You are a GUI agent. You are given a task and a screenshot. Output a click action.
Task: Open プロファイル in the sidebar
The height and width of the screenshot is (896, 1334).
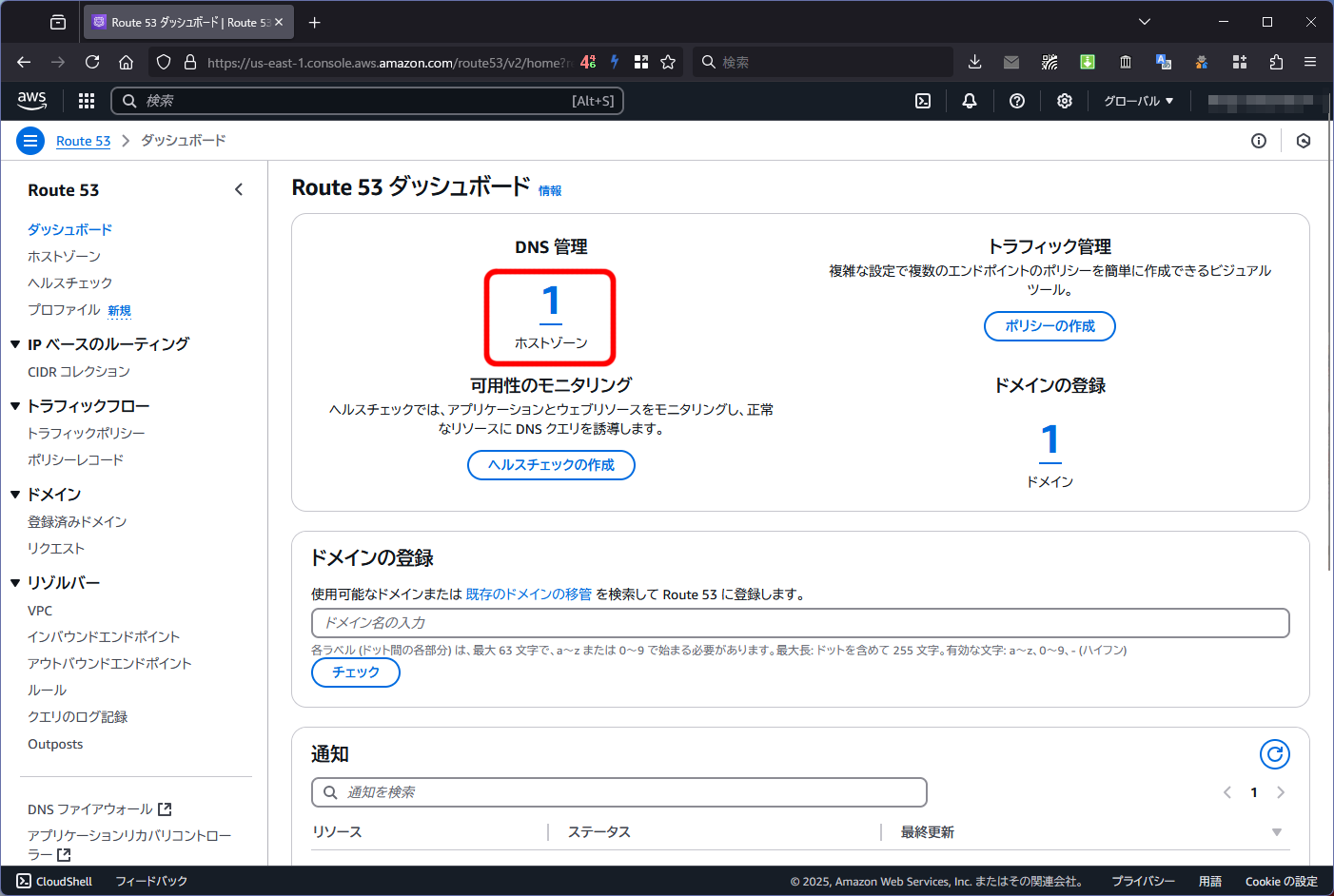coord(64,309)
